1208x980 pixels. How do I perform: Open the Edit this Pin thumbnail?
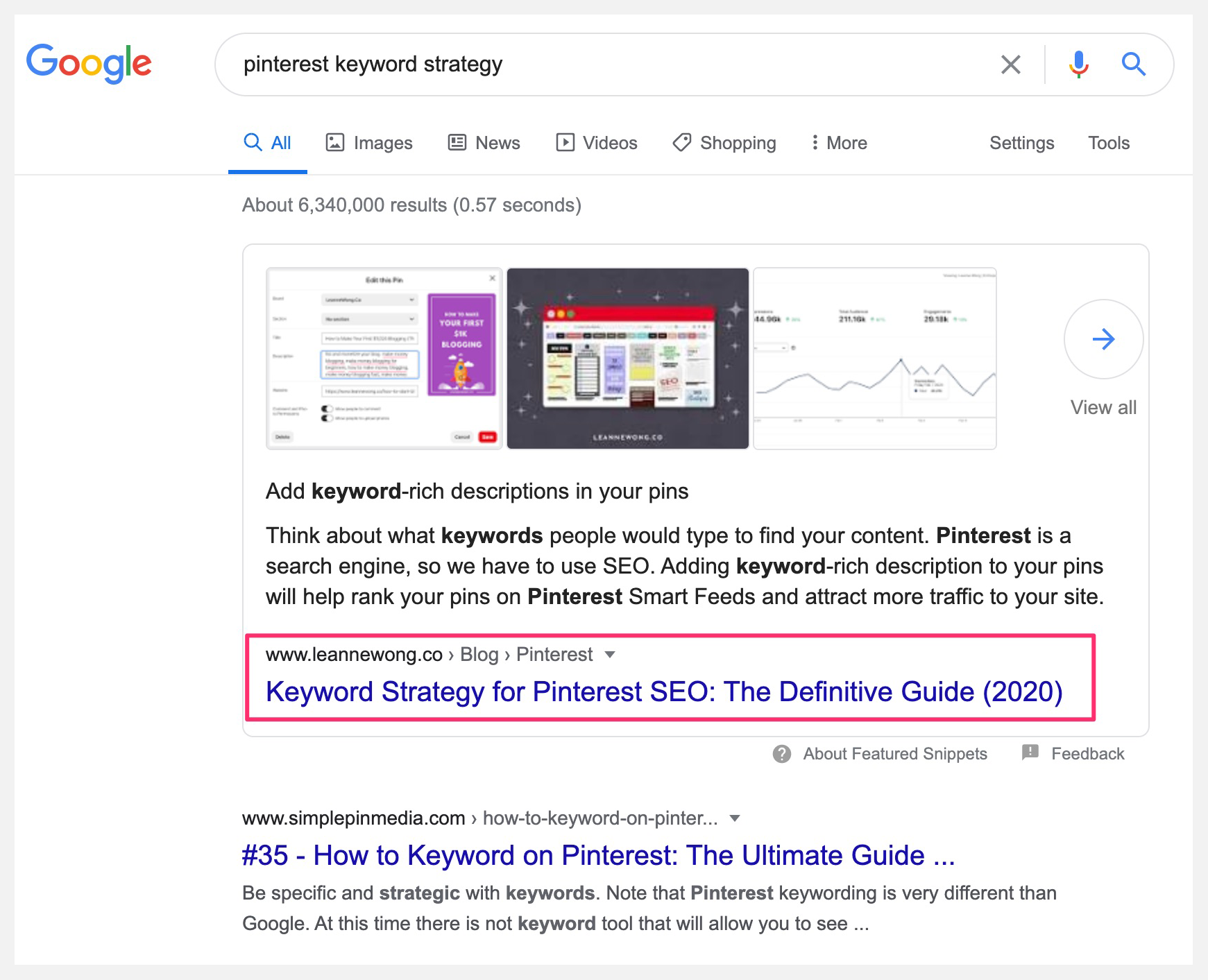point(384,359)
